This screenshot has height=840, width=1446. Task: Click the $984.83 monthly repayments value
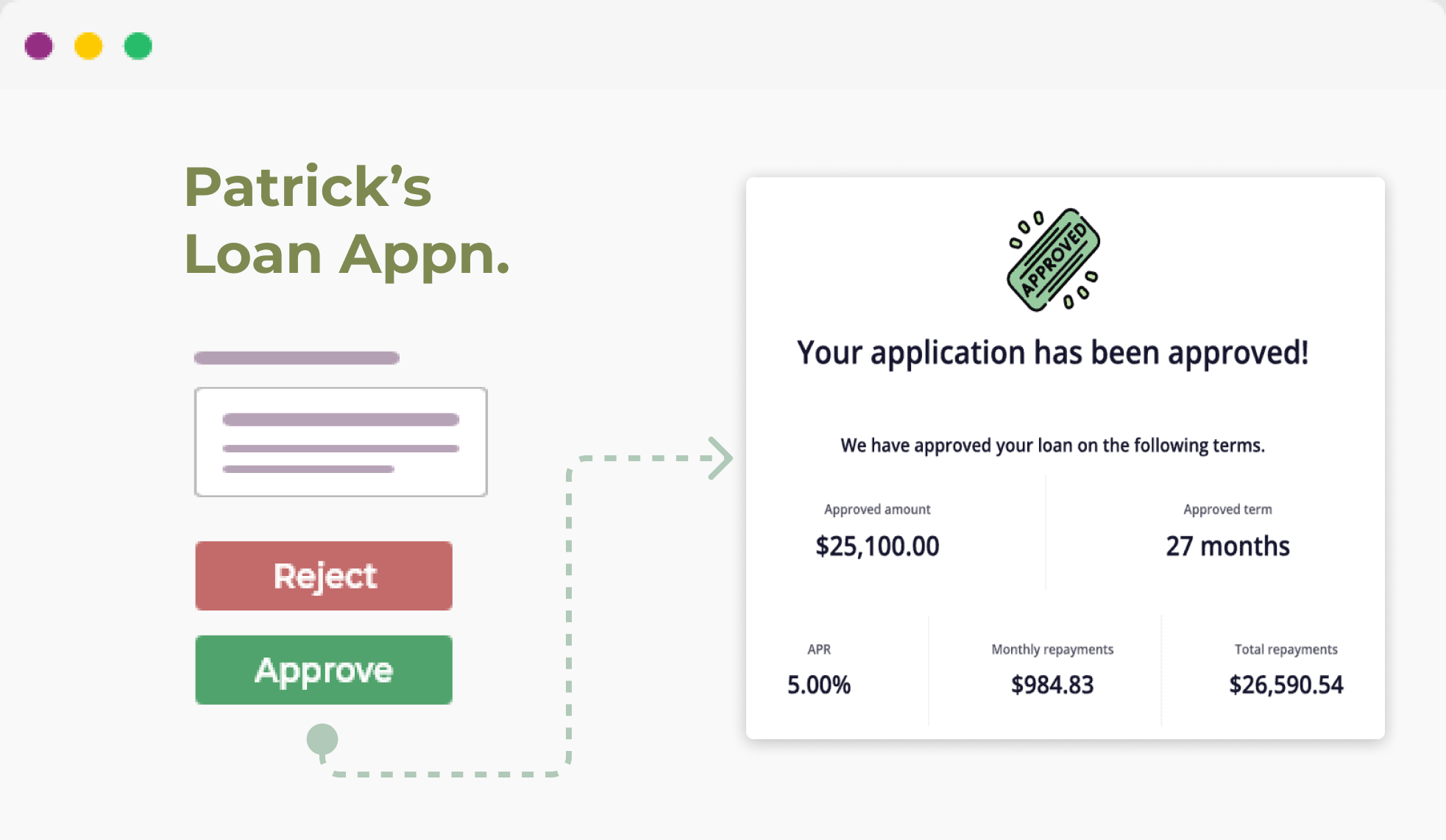point(1052,686)
